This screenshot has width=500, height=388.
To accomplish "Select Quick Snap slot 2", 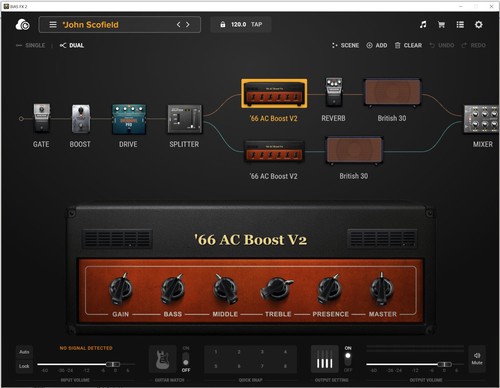I will [x=239, y=352].
